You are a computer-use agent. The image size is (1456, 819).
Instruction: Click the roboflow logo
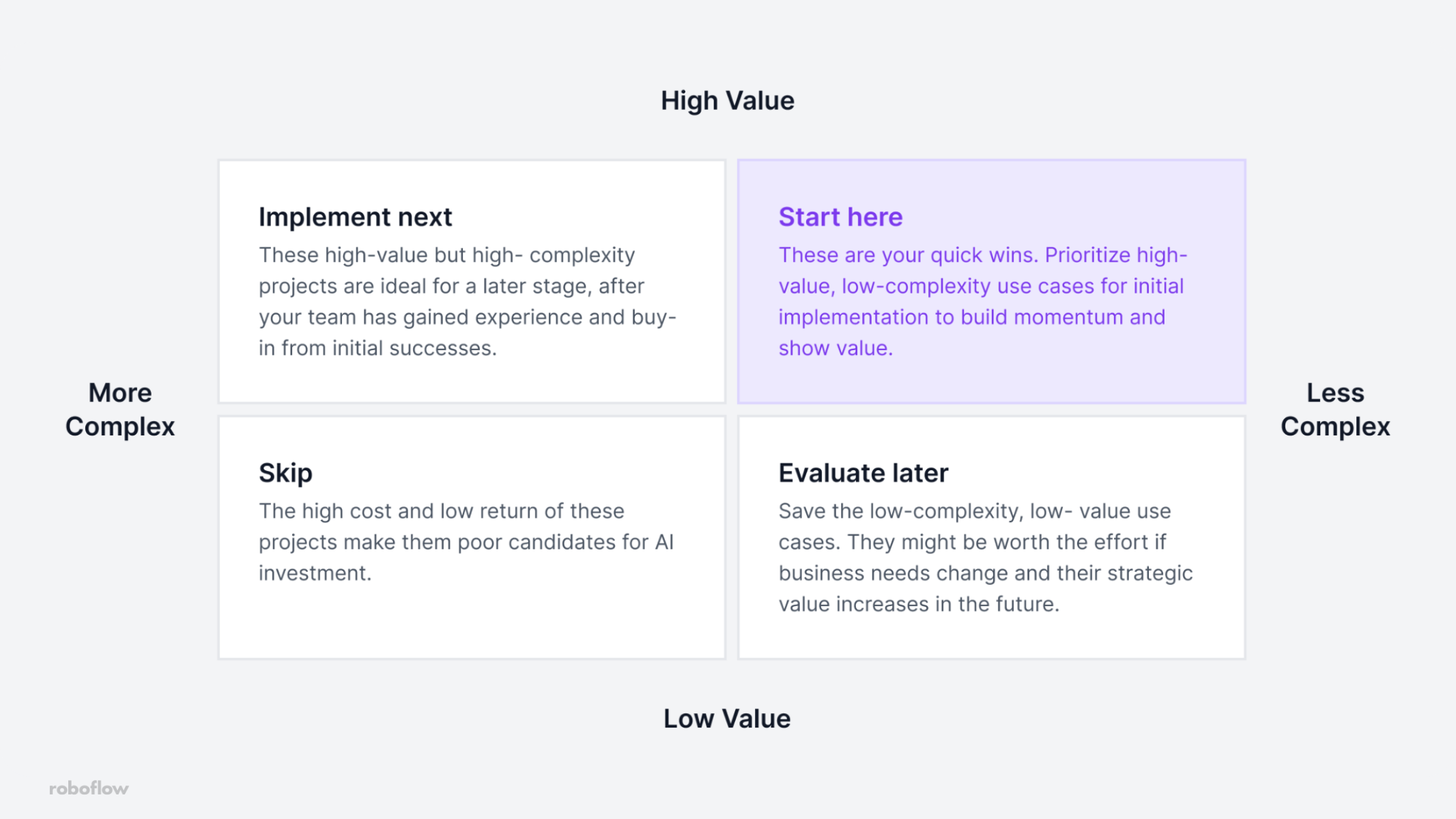pos(89,788)
